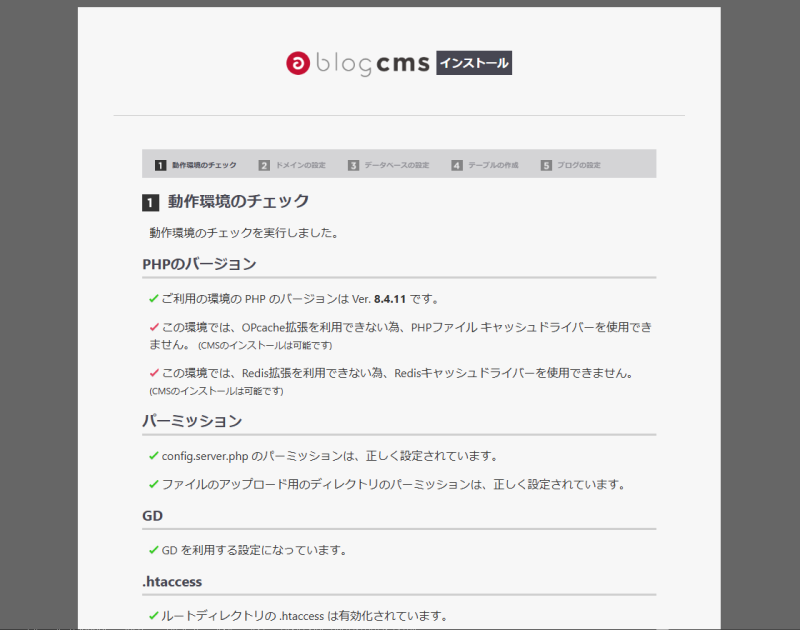Click the checkmark beside file upload directory line
800x630 pixels.
point(154,485)
